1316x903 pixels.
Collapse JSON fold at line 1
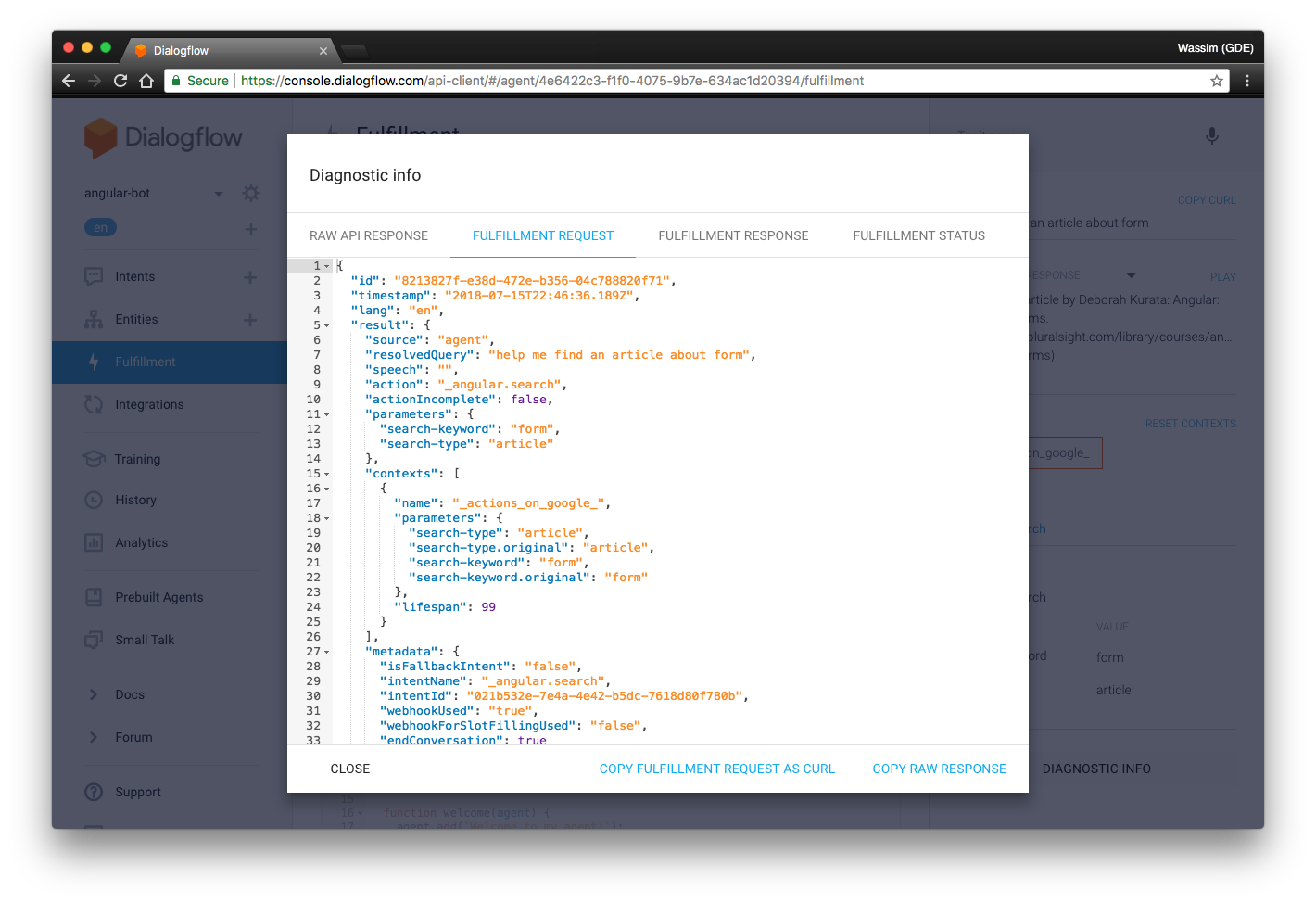coord(327,266)
